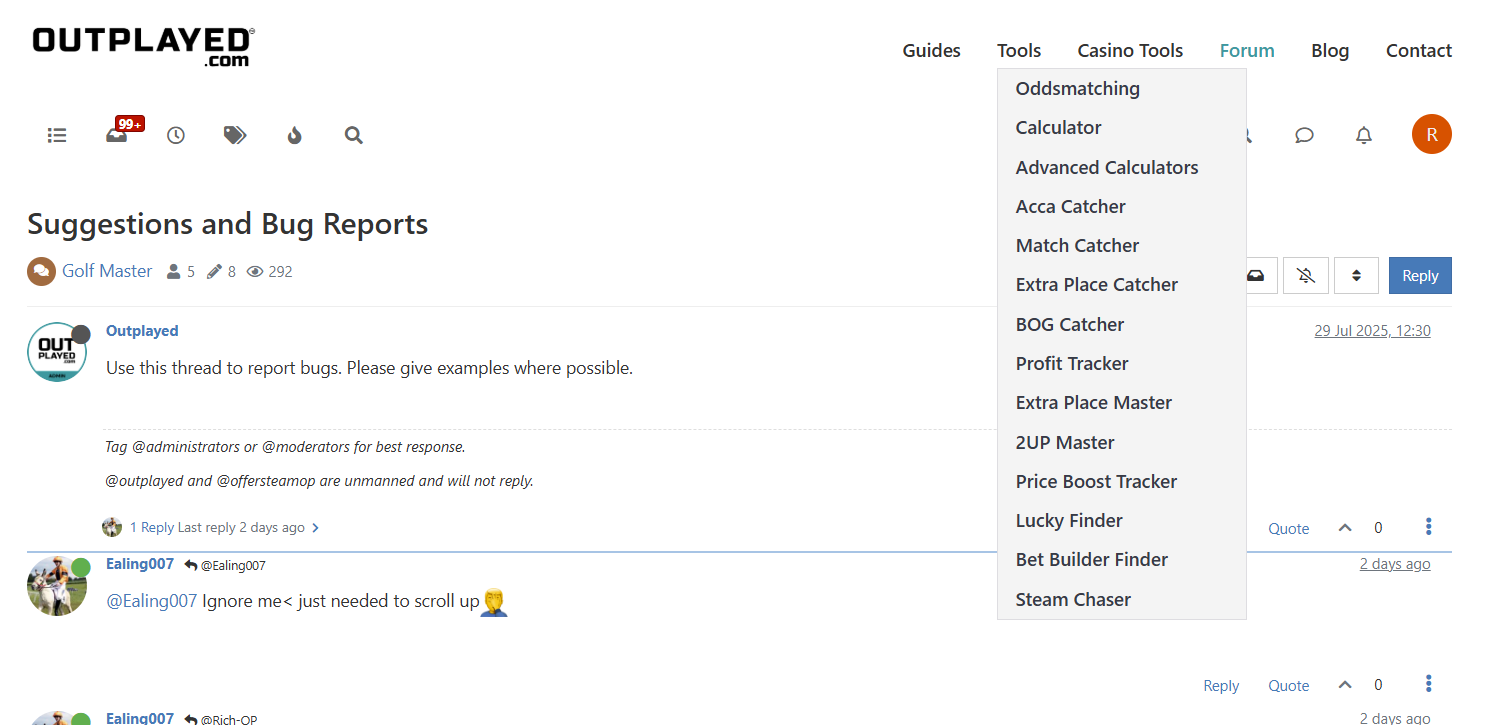Image resolution: width=1491 pixels, height=725 pixels.
Task: Click the Outplayed.com logo
Action: 143,46
